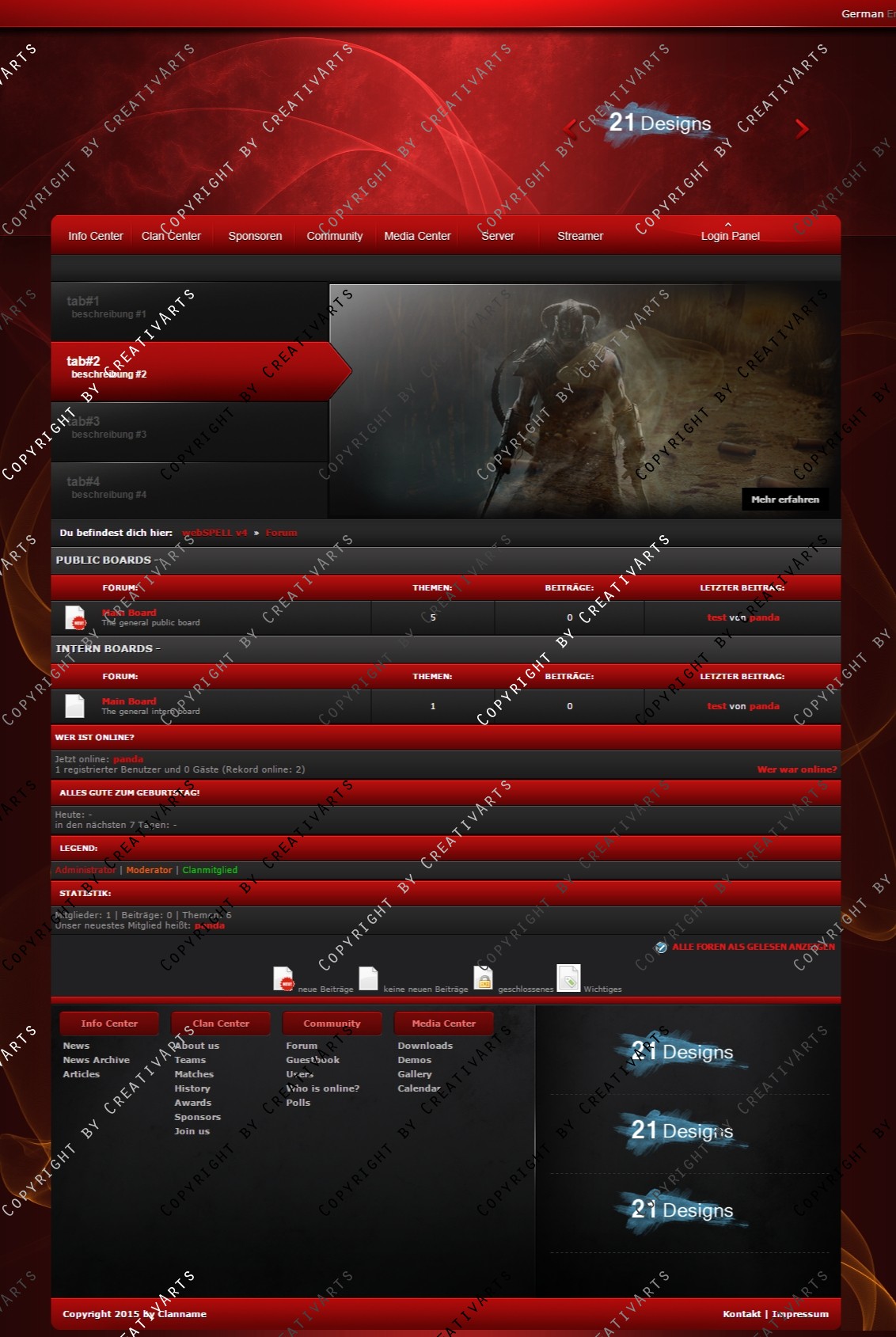Viewport: 896px width, 1337px height.
Task: Click the middle footer 21 Designs sponsor logo
Action: 682,1131
